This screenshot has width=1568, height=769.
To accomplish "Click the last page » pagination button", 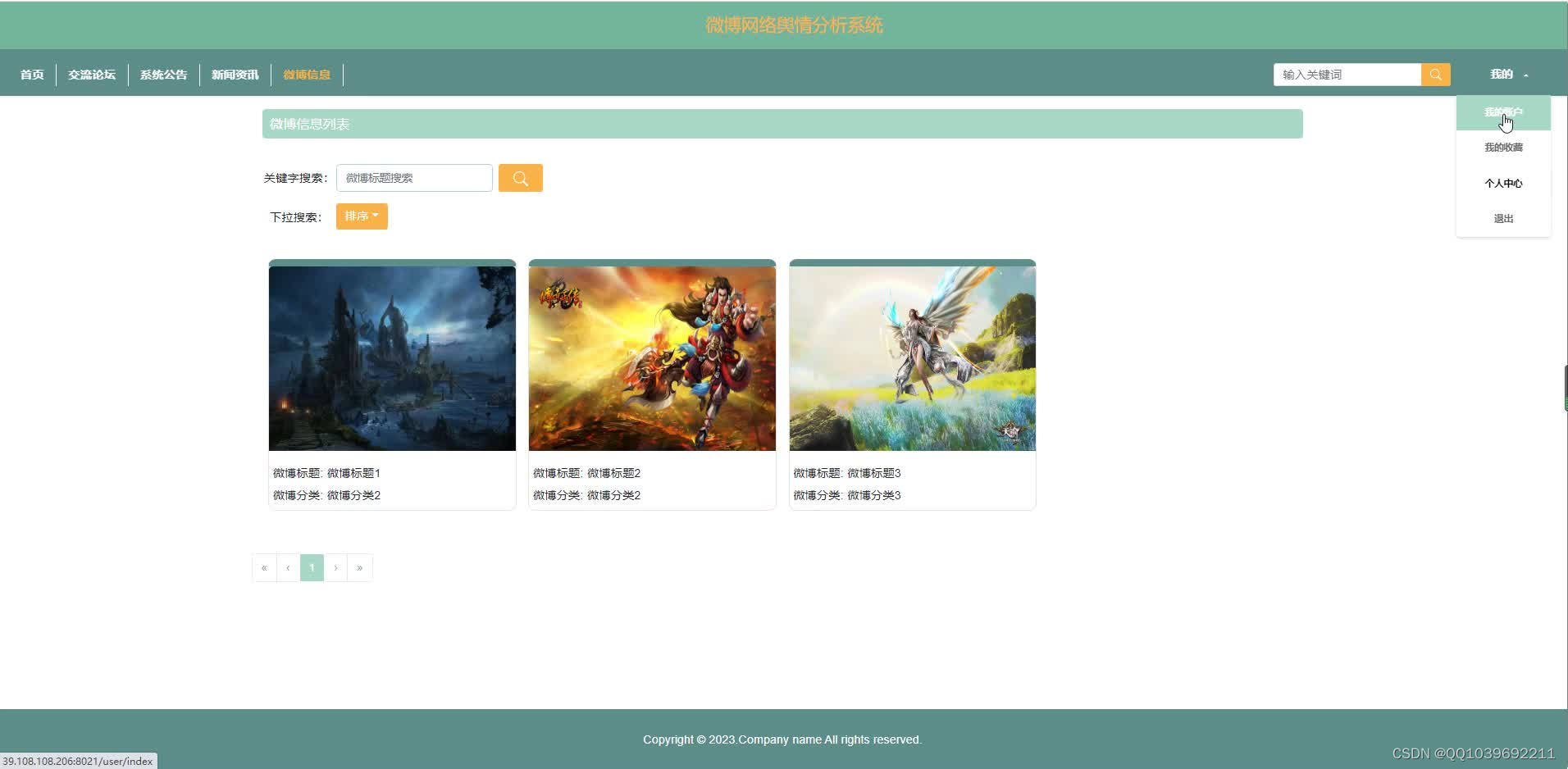I will [x=360, y=568].
